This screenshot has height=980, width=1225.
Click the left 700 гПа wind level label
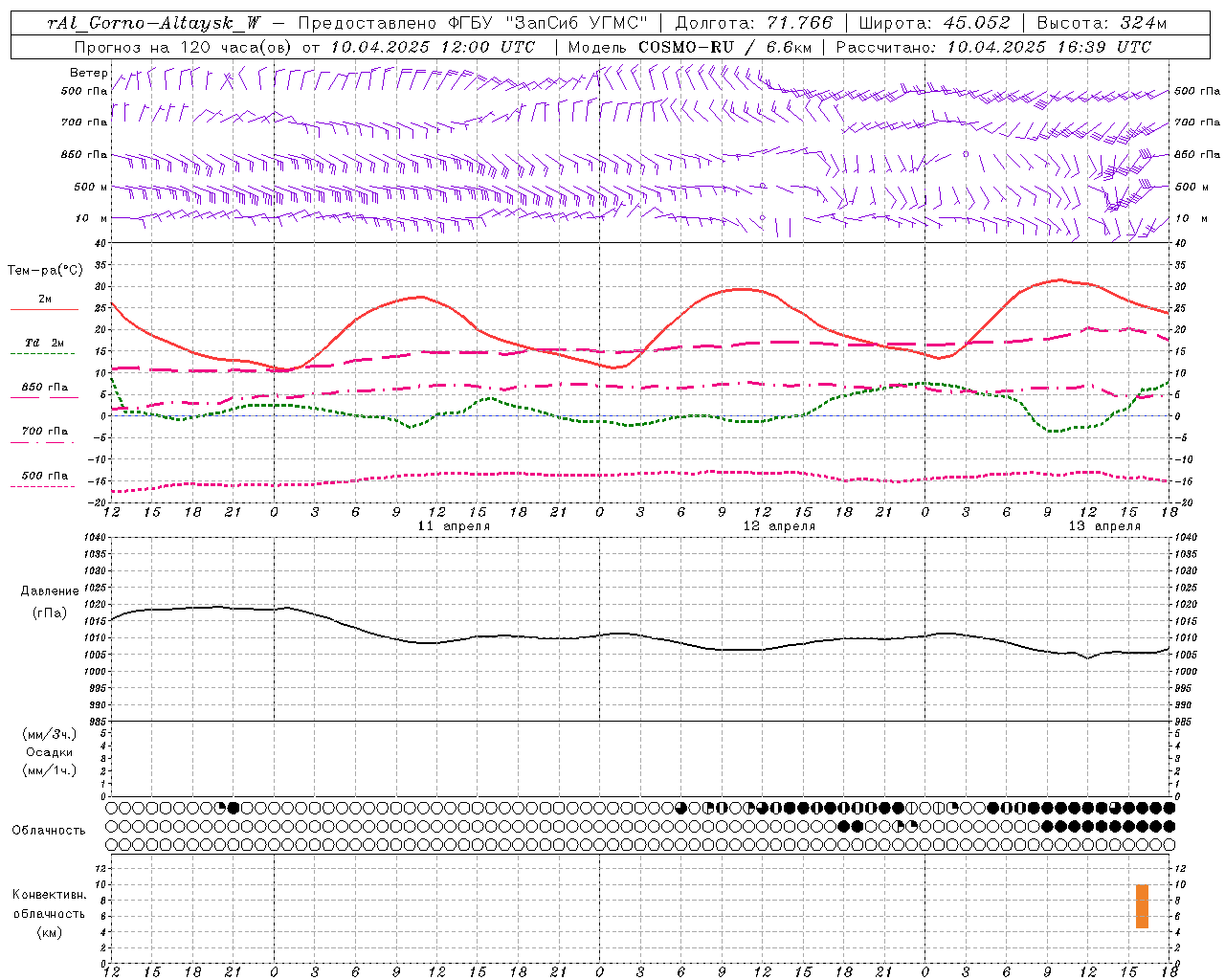(x=84, y=122)
